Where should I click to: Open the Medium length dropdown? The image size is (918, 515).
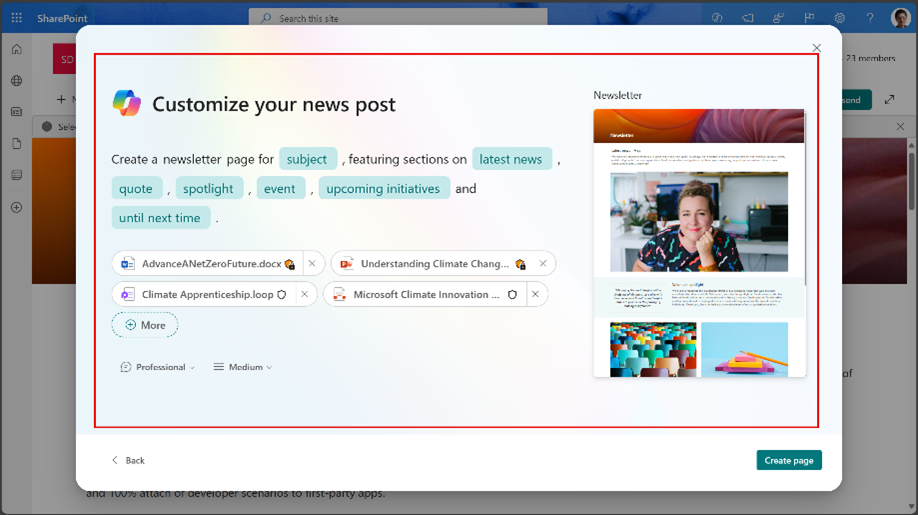(243, 367)
